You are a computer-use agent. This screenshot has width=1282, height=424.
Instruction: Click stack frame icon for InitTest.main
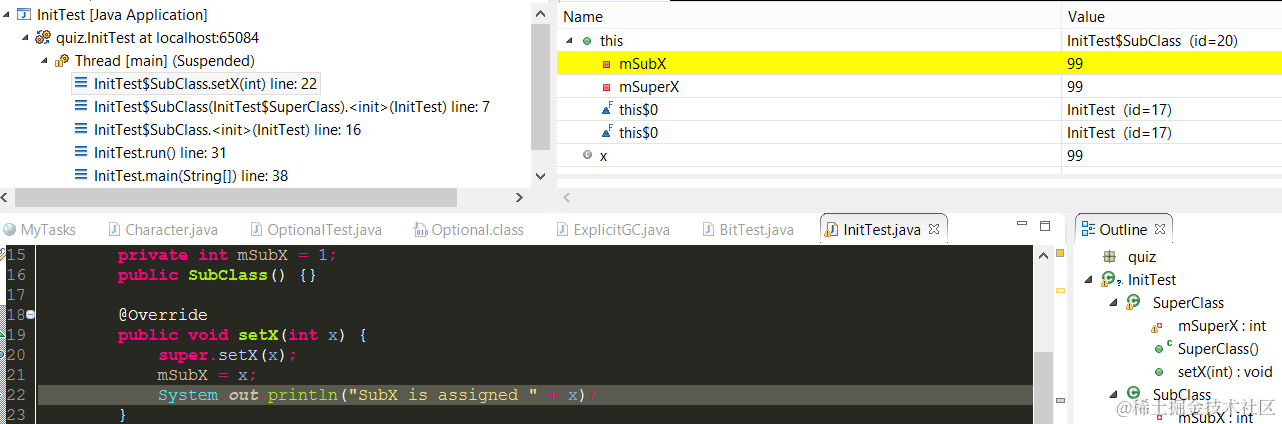(82, 176)
